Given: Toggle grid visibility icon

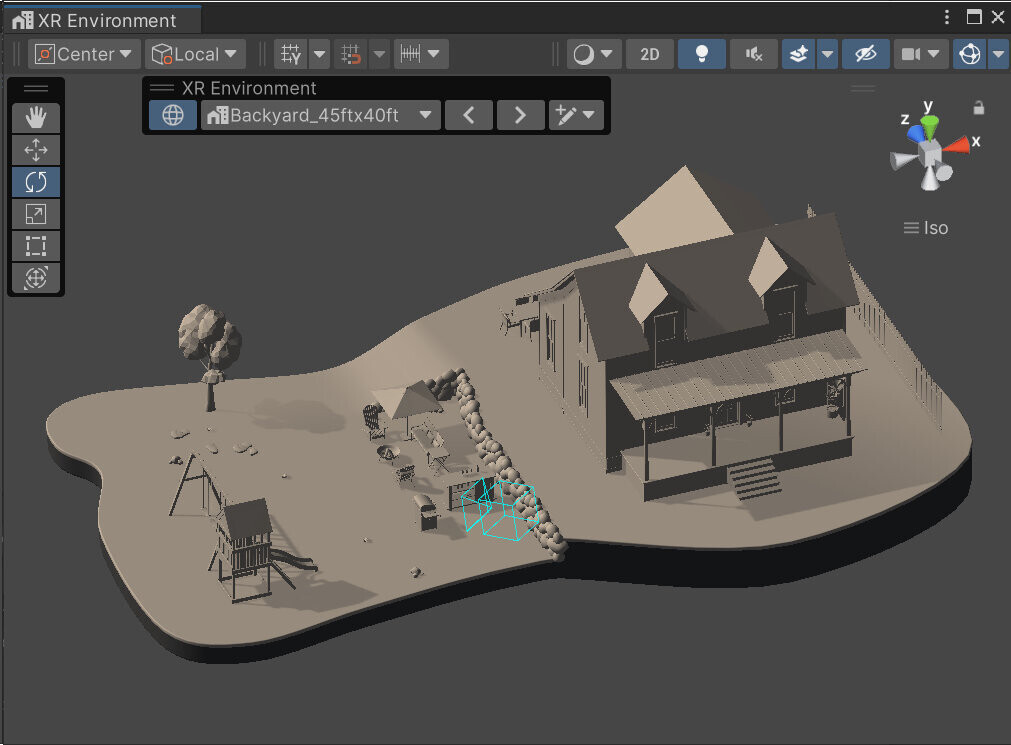Looking at the screenshot, I should [x=291, y=54].
